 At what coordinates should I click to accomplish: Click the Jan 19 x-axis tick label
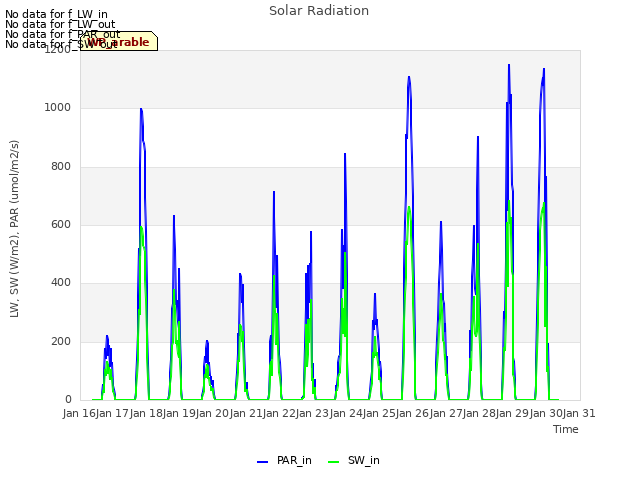coord(179,413)
